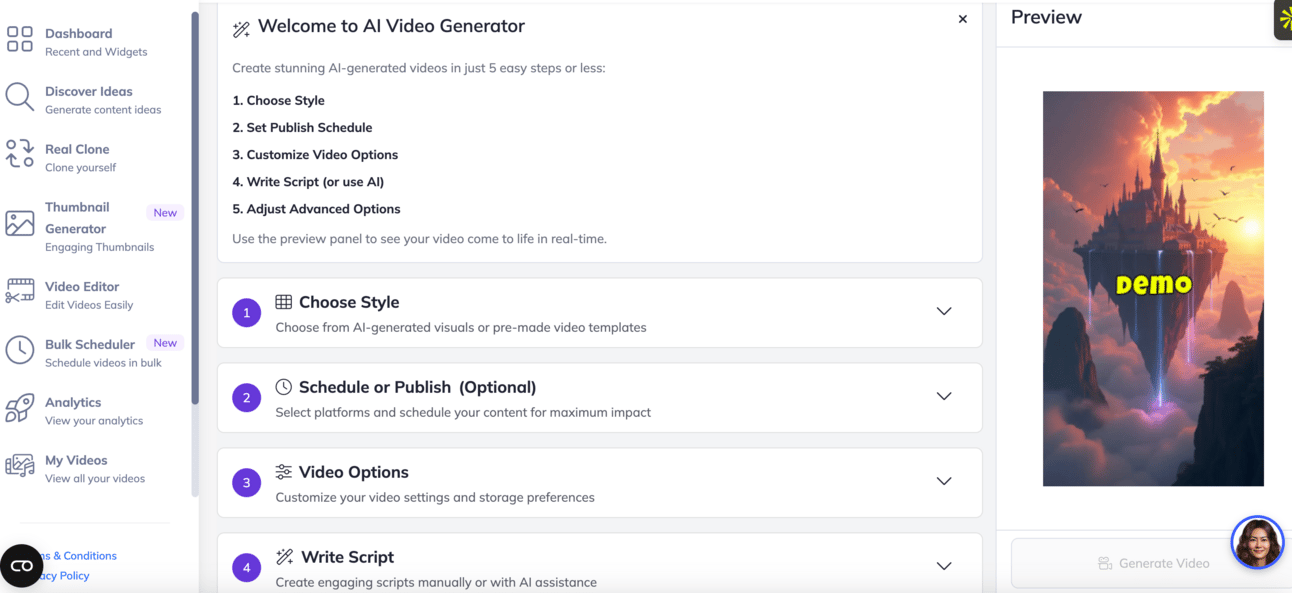Click the Video Editor scissors icon
The height and width of the screenshot is (593, 1292).
(20, 291)
